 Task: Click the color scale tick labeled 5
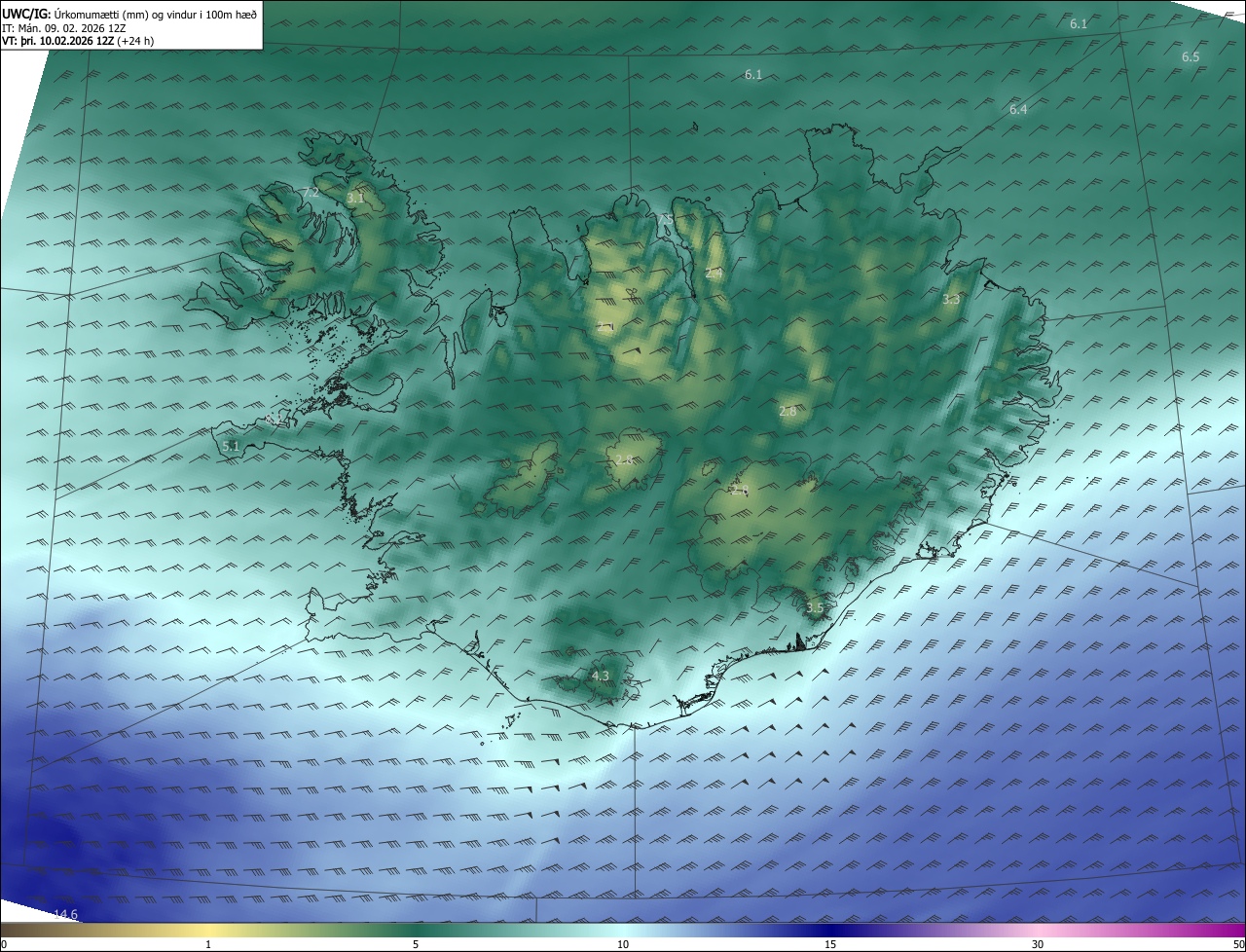[416, 944]
